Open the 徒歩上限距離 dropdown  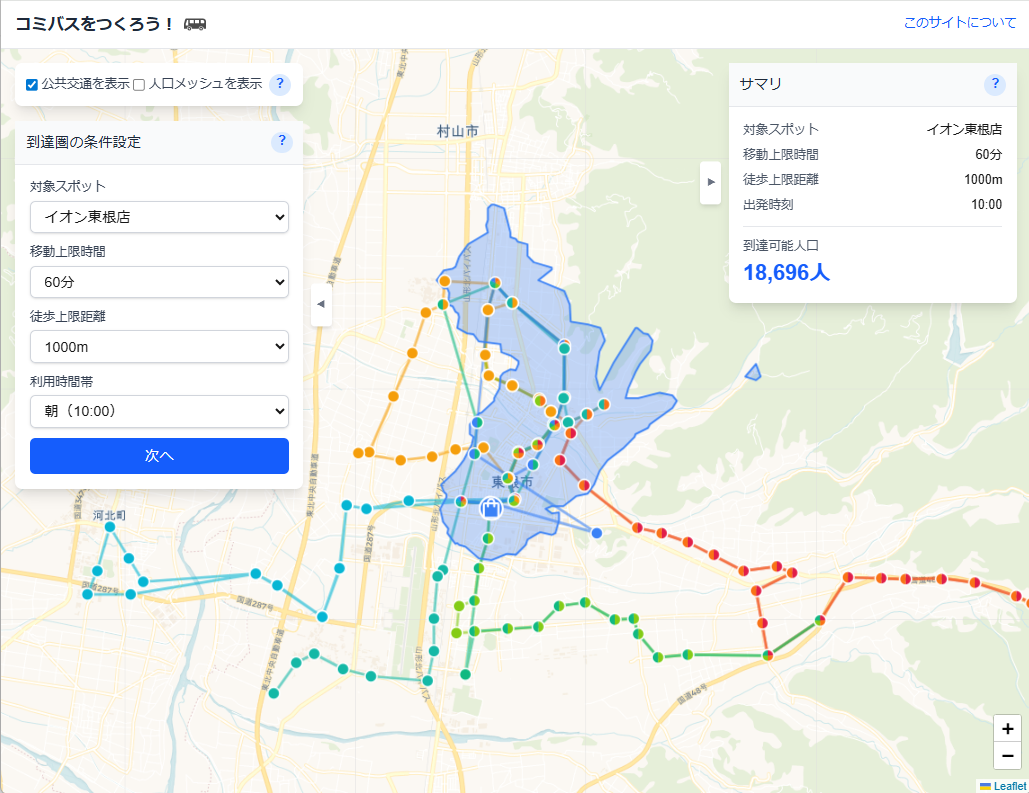[159, 347]
